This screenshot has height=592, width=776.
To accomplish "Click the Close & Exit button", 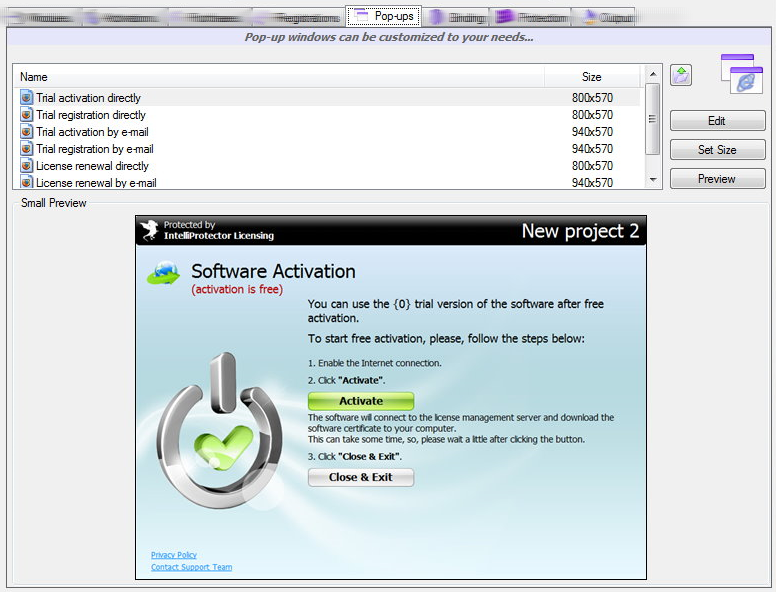I will 361,477.
